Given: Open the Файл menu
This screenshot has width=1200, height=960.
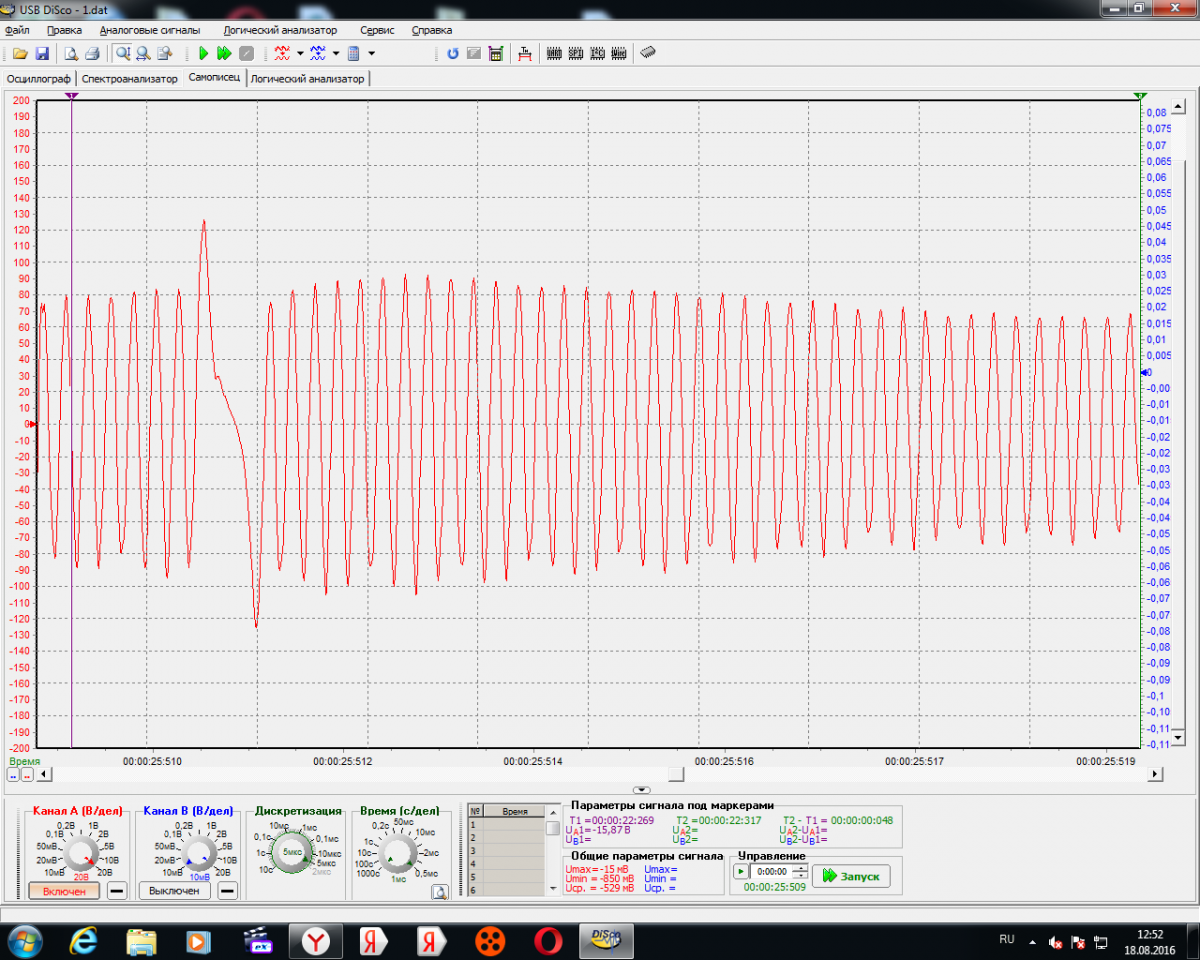Looking at the screenshot, I should [17, 30].
